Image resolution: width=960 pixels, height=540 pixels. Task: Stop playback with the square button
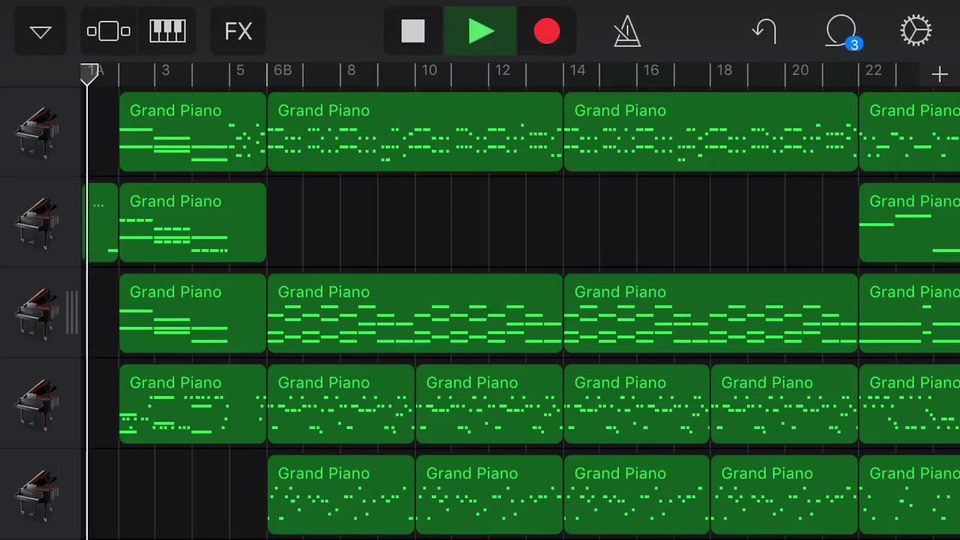click(x=413, y=31)
